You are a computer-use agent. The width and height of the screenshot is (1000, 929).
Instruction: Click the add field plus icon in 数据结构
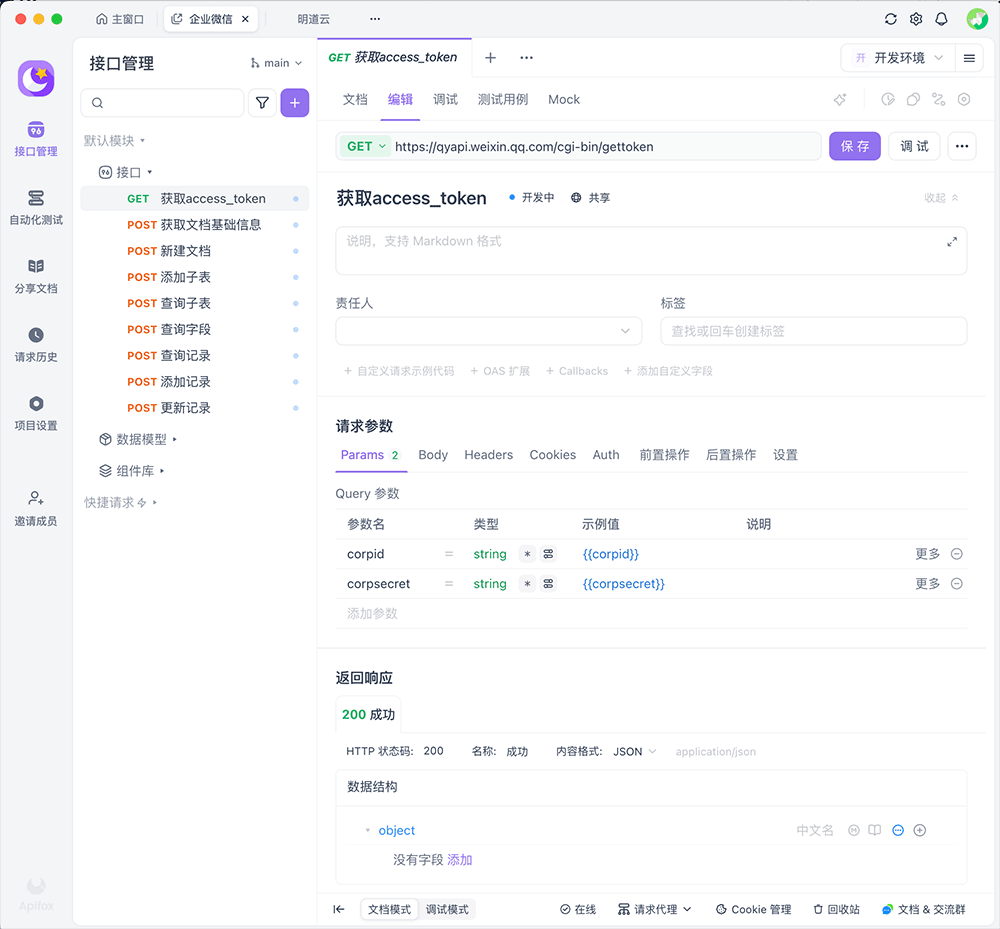point(920,830)
